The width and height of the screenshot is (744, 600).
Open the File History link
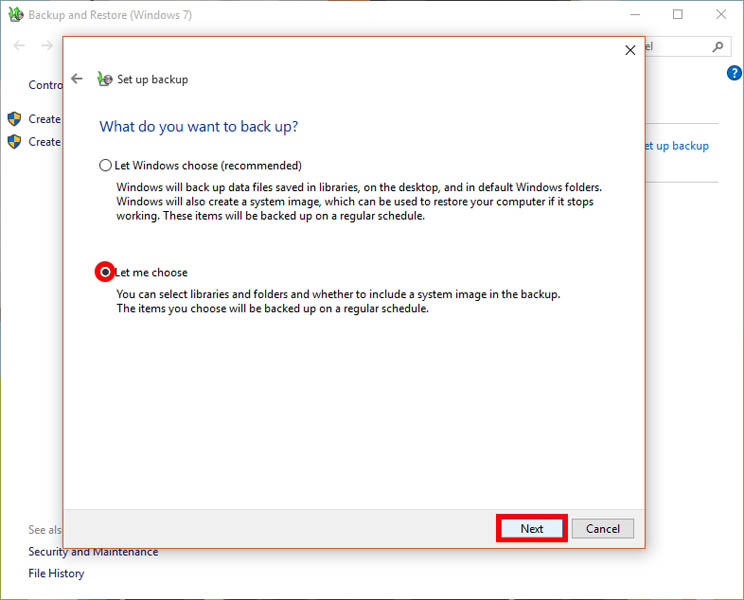pyautogui.click(x=56, y=574)
